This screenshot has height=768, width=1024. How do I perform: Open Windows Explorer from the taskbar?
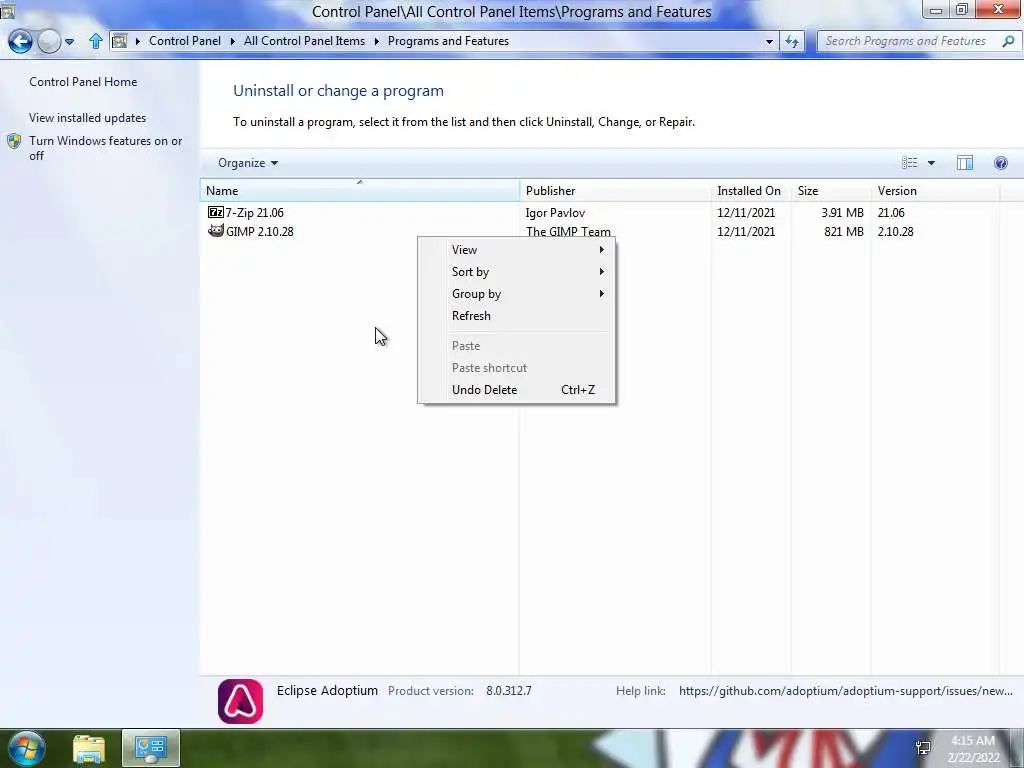[89, 749]
